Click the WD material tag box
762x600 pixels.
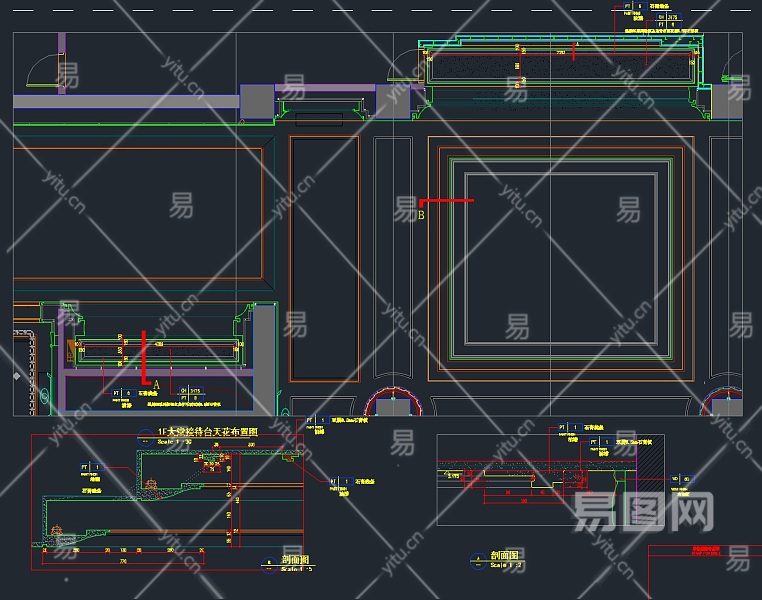coord(682,479)
